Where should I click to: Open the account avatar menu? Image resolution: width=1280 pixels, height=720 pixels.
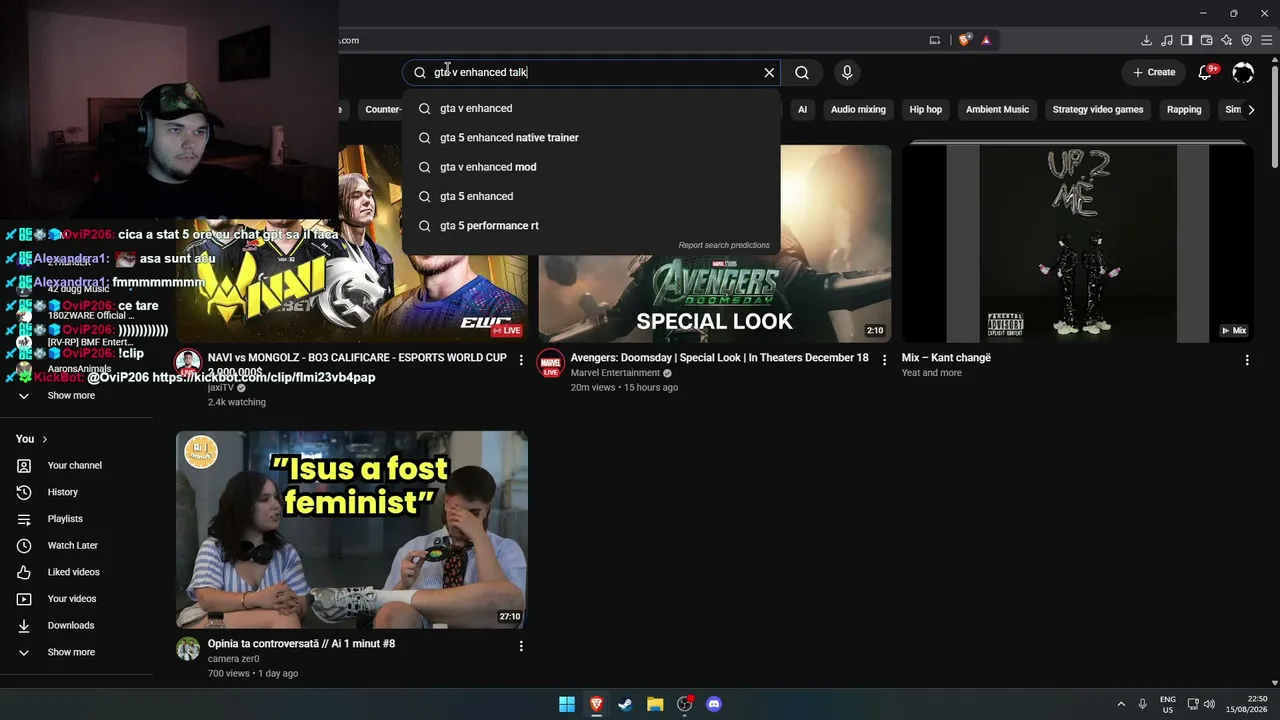[1243, 72]
